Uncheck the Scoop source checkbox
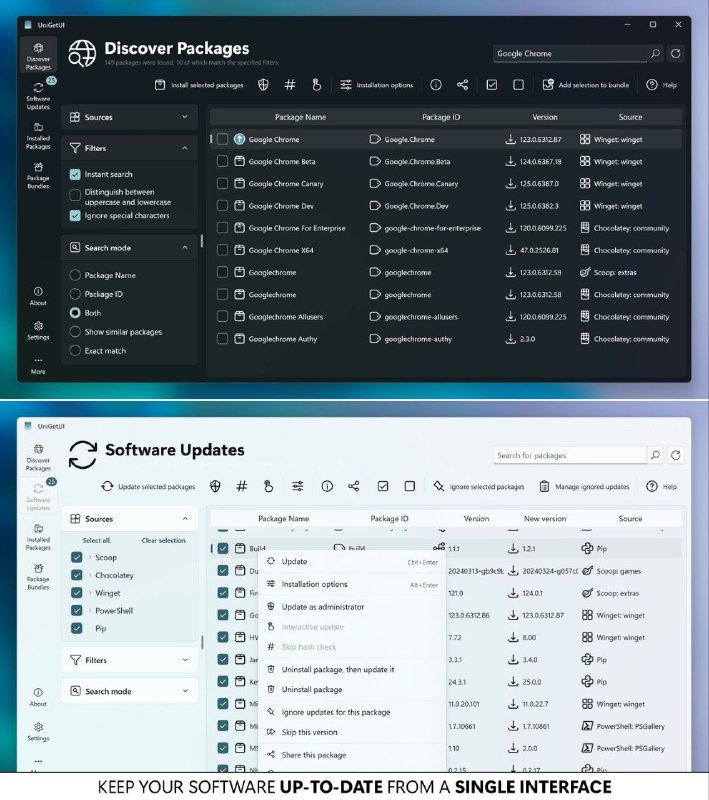This screenshot has height=800, width=709. click(77, 557)
